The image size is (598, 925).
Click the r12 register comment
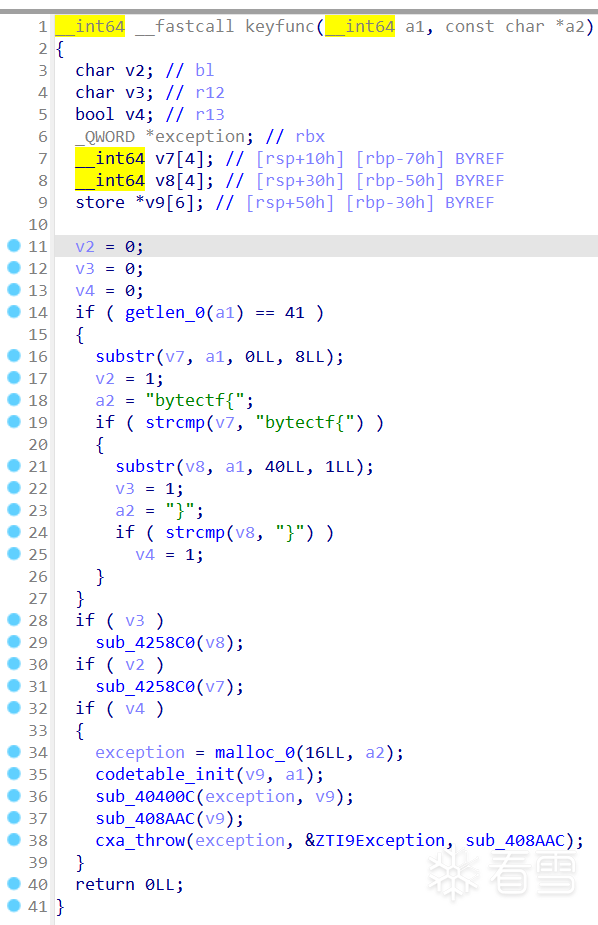(x=210, y=93)
